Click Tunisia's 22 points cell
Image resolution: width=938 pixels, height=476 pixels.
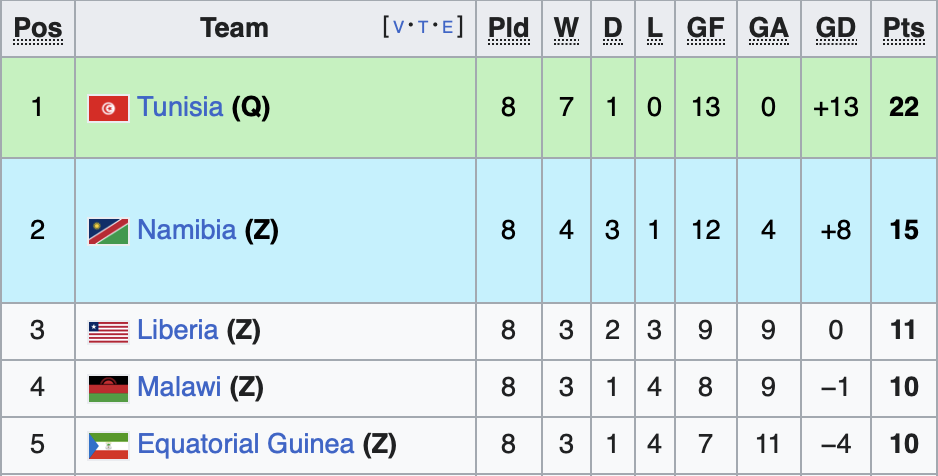click(904, 107)
